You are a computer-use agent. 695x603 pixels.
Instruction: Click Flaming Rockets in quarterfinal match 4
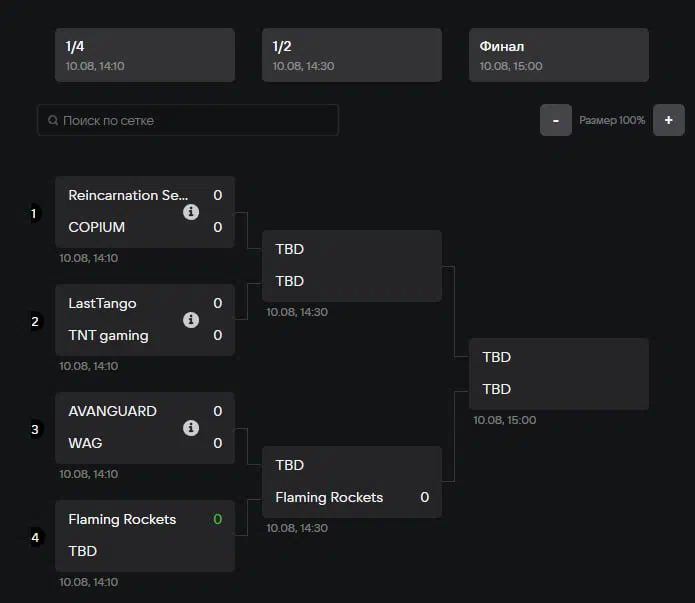122,519
